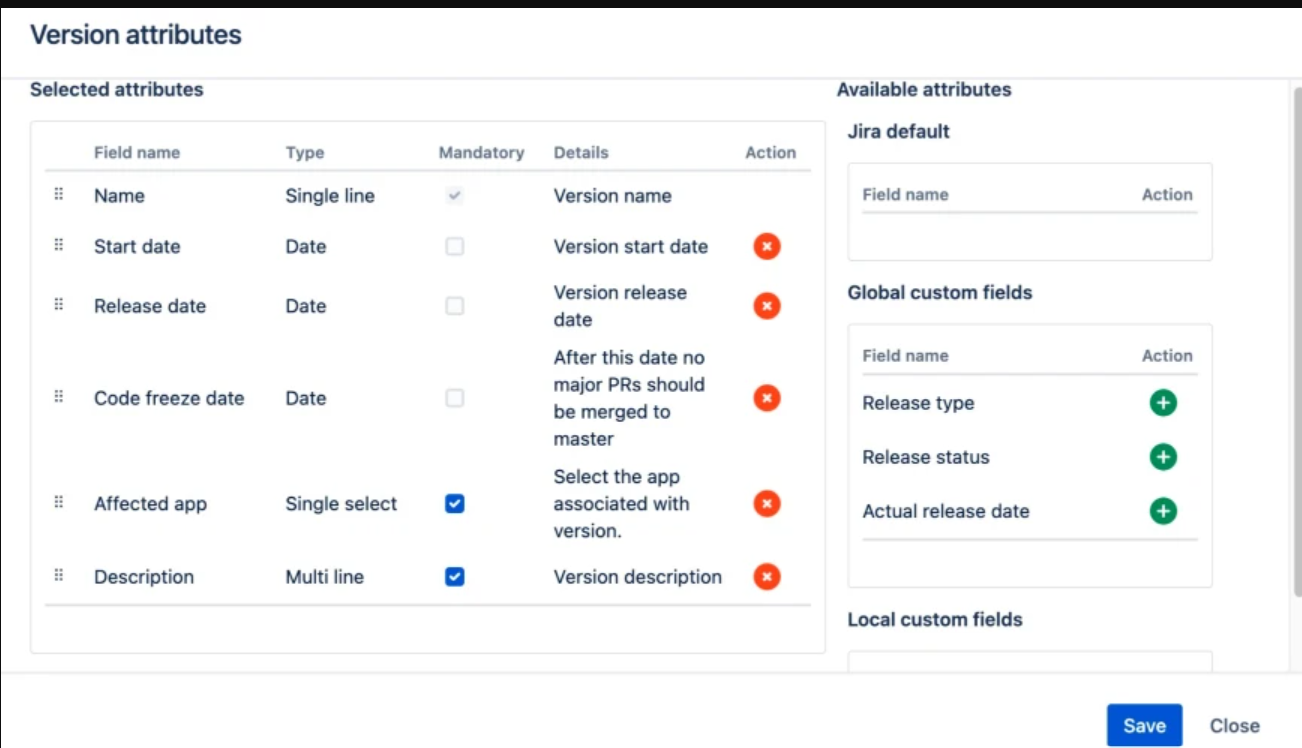Click the drag handle beside Code freeze date
Viewport: 1302px width, 748px height.
pos(59,397)
